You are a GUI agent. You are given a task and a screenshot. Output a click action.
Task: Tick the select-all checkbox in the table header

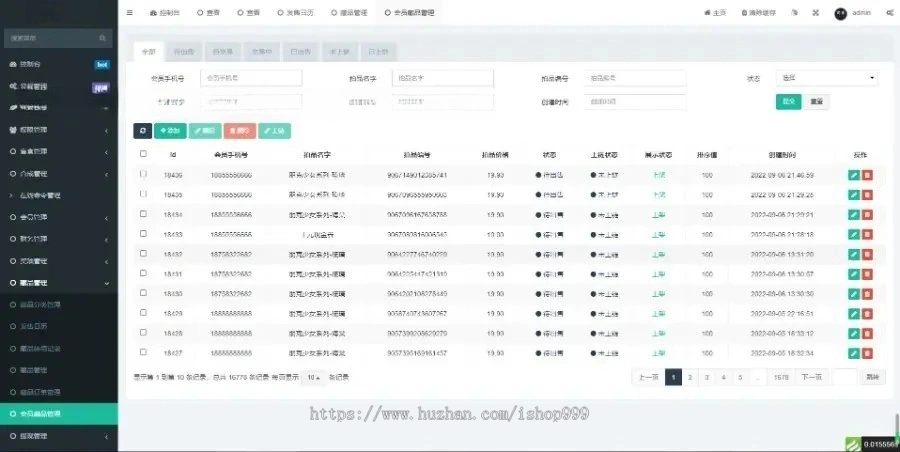[x=143, y=154]
